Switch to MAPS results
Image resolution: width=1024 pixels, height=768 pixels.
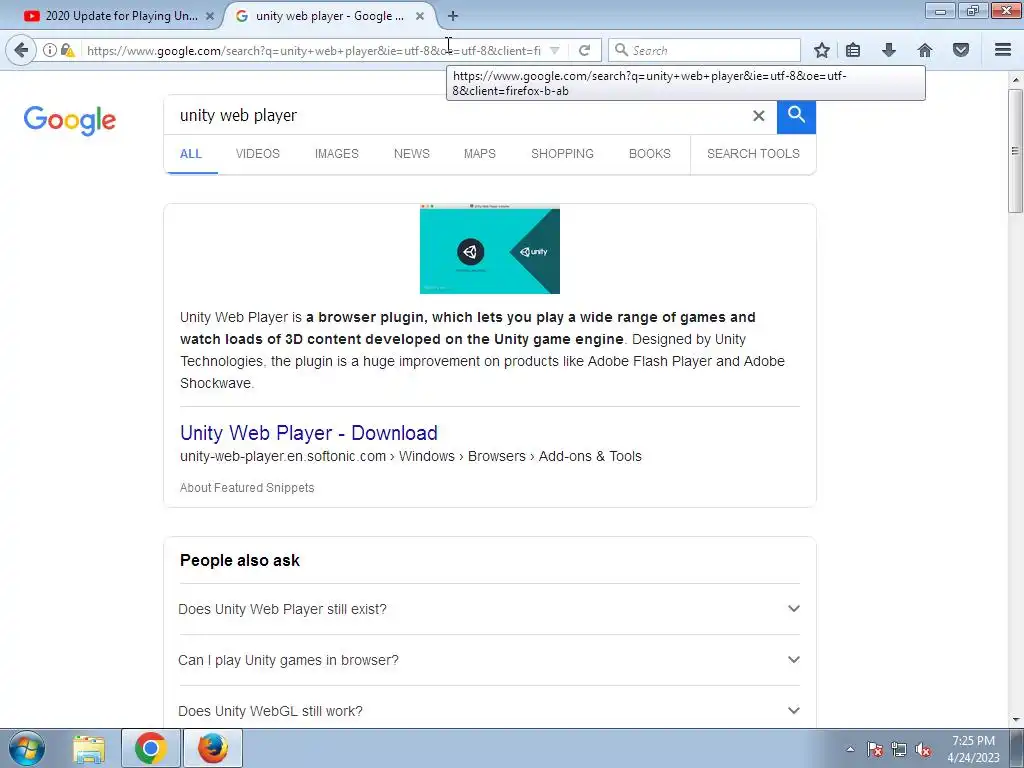(480, 154)
